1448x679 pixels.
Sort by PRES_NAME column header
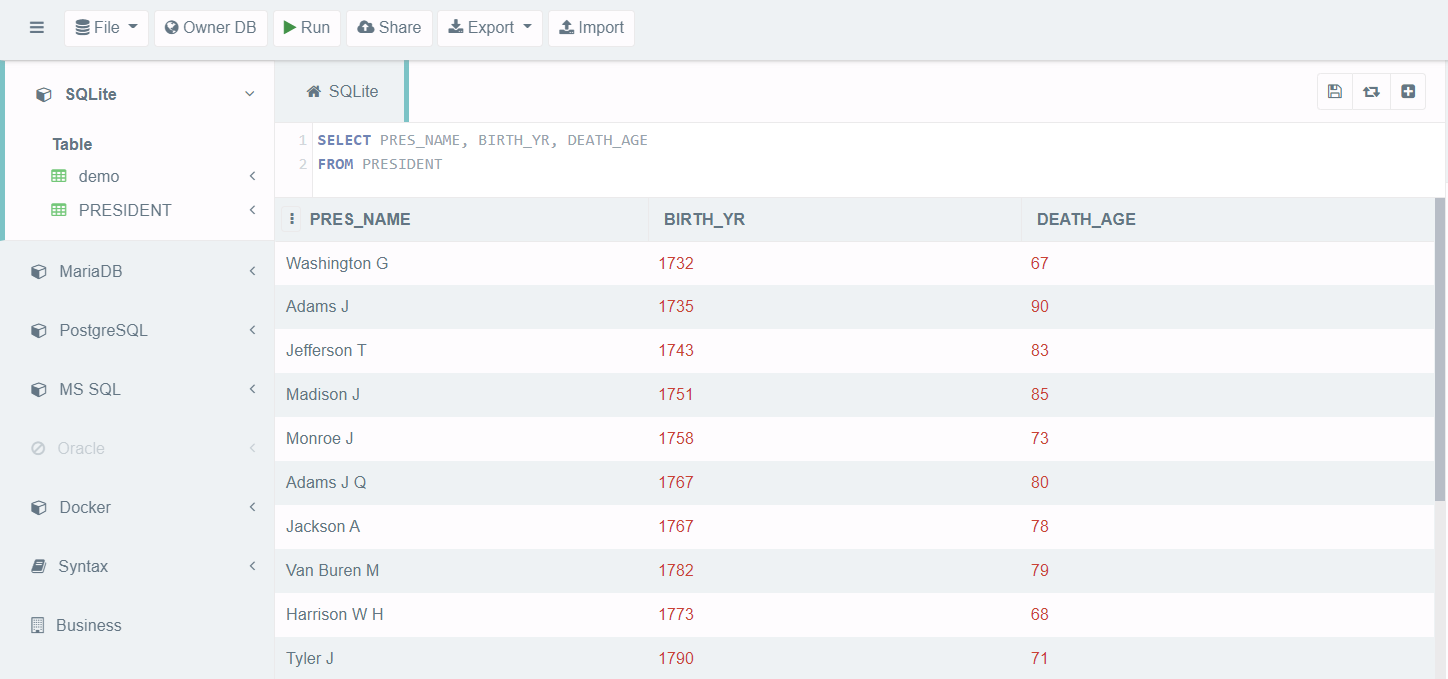360,219
